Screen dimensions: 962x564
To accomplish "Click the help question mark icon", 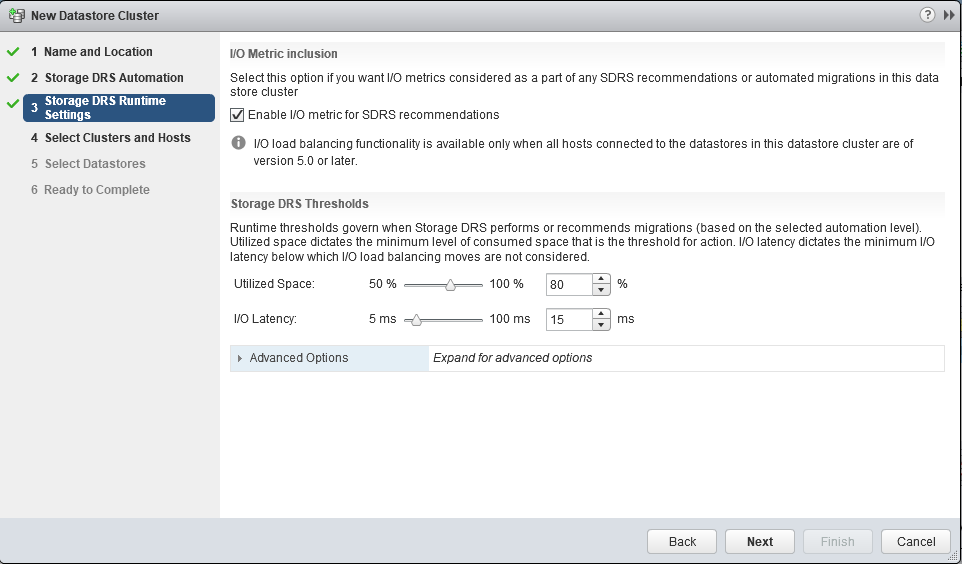I will [927, 16].
